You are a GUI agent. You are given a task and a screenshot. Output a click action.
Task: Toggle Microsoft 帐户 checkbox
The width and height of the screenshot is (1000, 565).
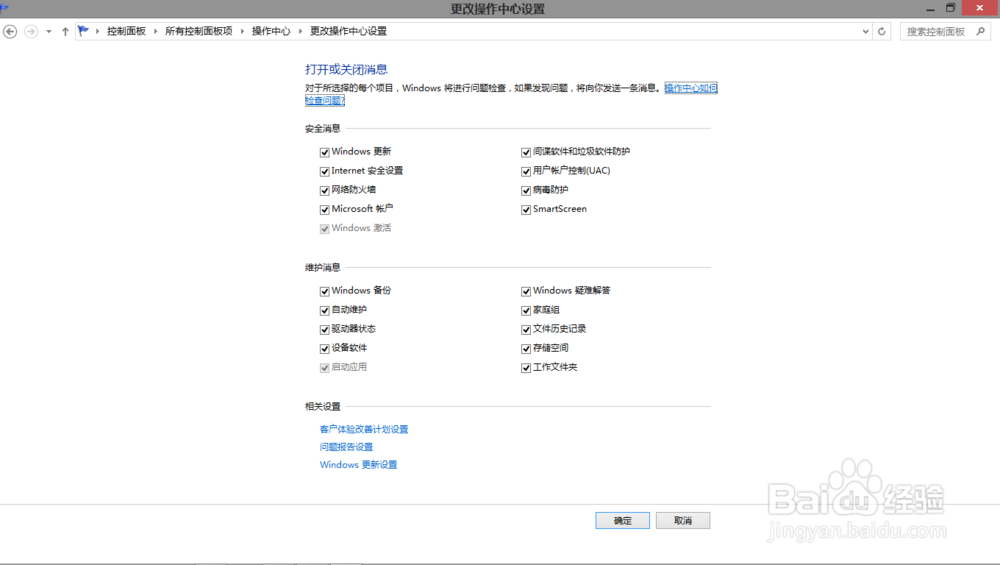coord(325,210)
